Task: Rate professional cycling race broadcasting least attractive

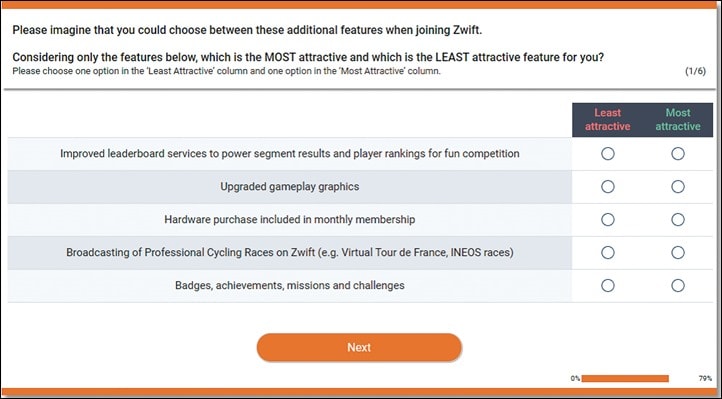Action: 607,253
